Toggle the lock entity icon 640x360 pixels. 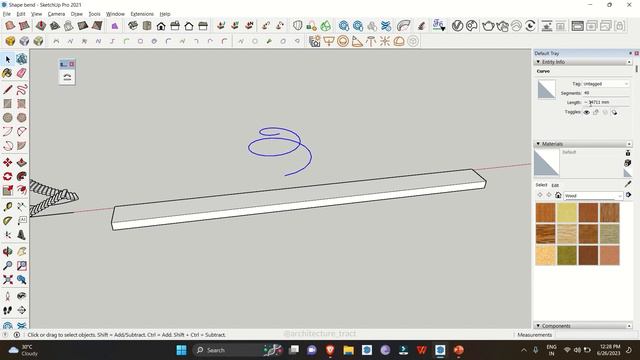point(596,112)
